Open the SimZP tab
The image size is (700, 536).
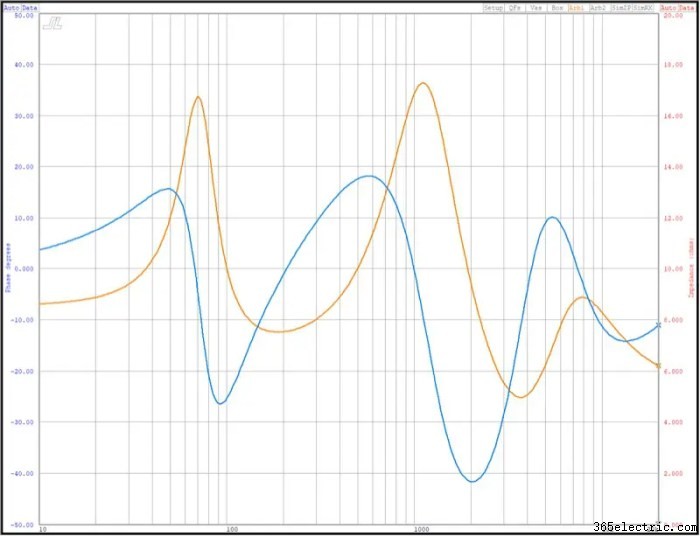pos(621,8)
